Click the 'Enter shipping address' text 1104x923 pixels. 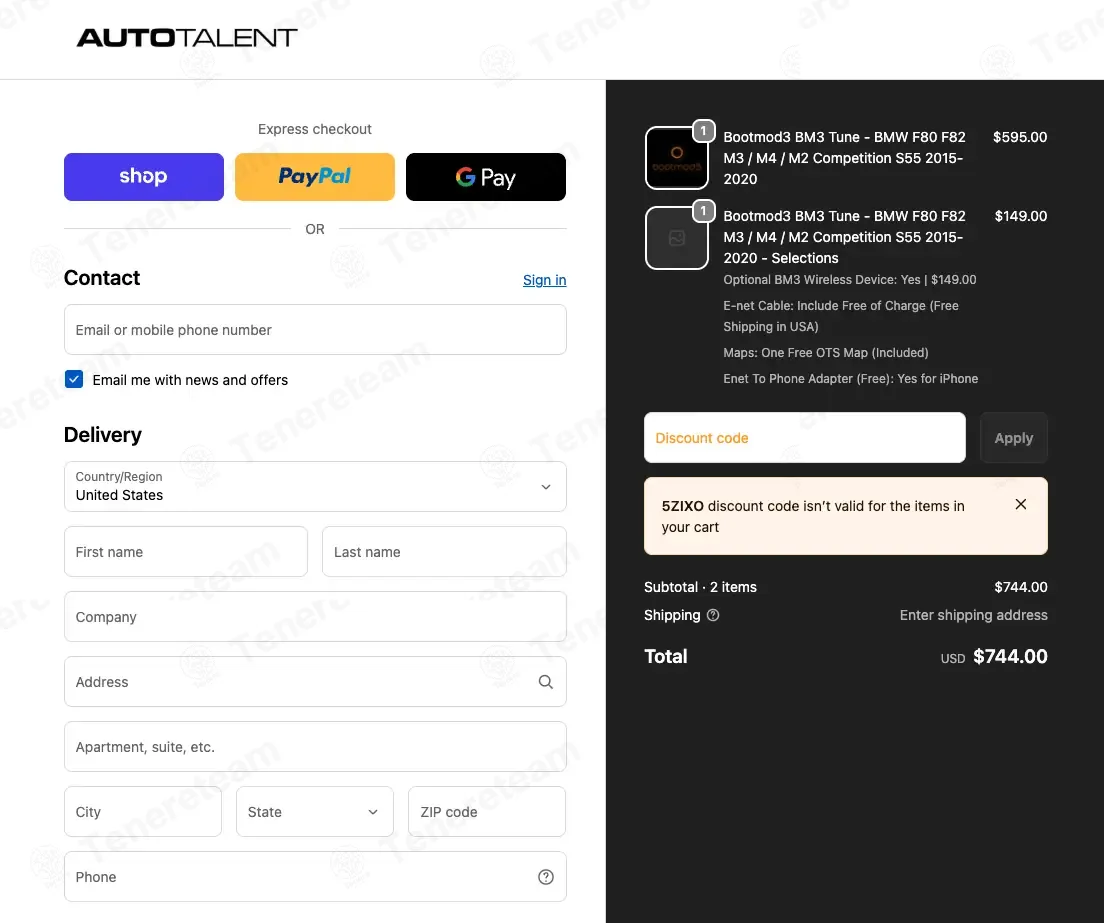coord(974,615)
